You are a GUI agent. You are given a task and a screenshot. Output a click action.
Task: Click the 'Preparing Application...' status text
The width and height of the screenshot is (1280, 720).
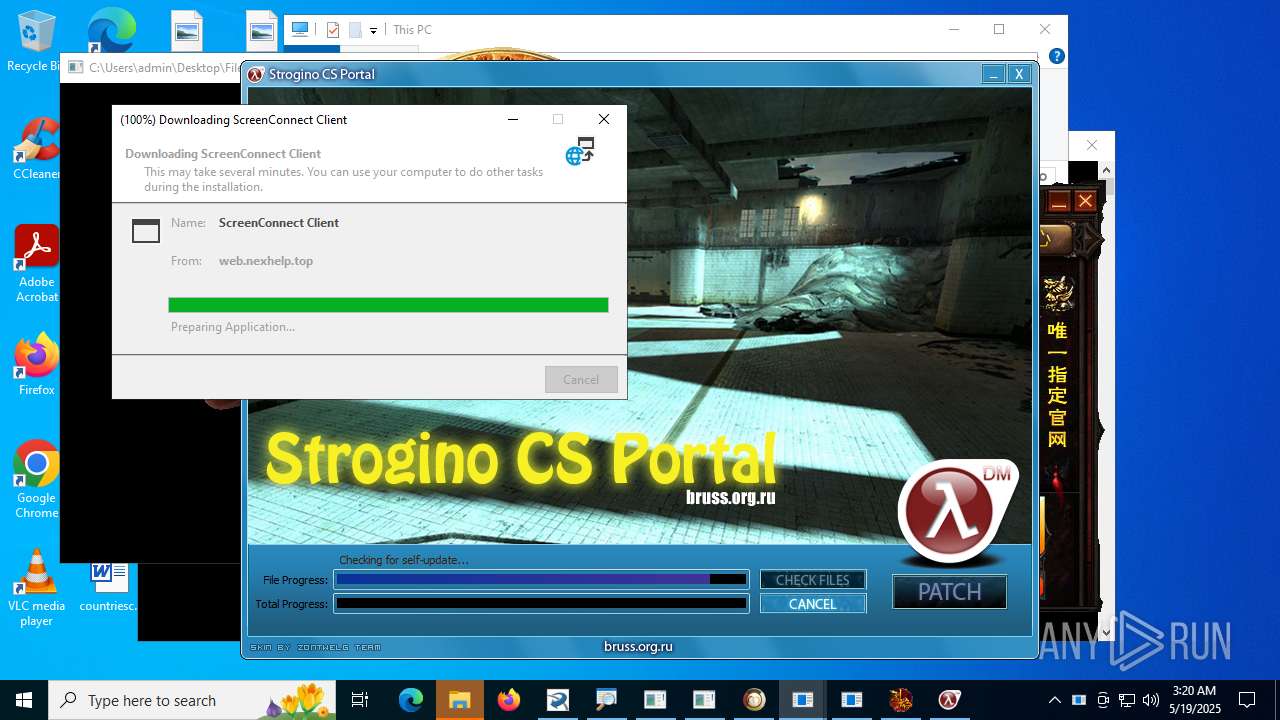click(x=233, y=327)
